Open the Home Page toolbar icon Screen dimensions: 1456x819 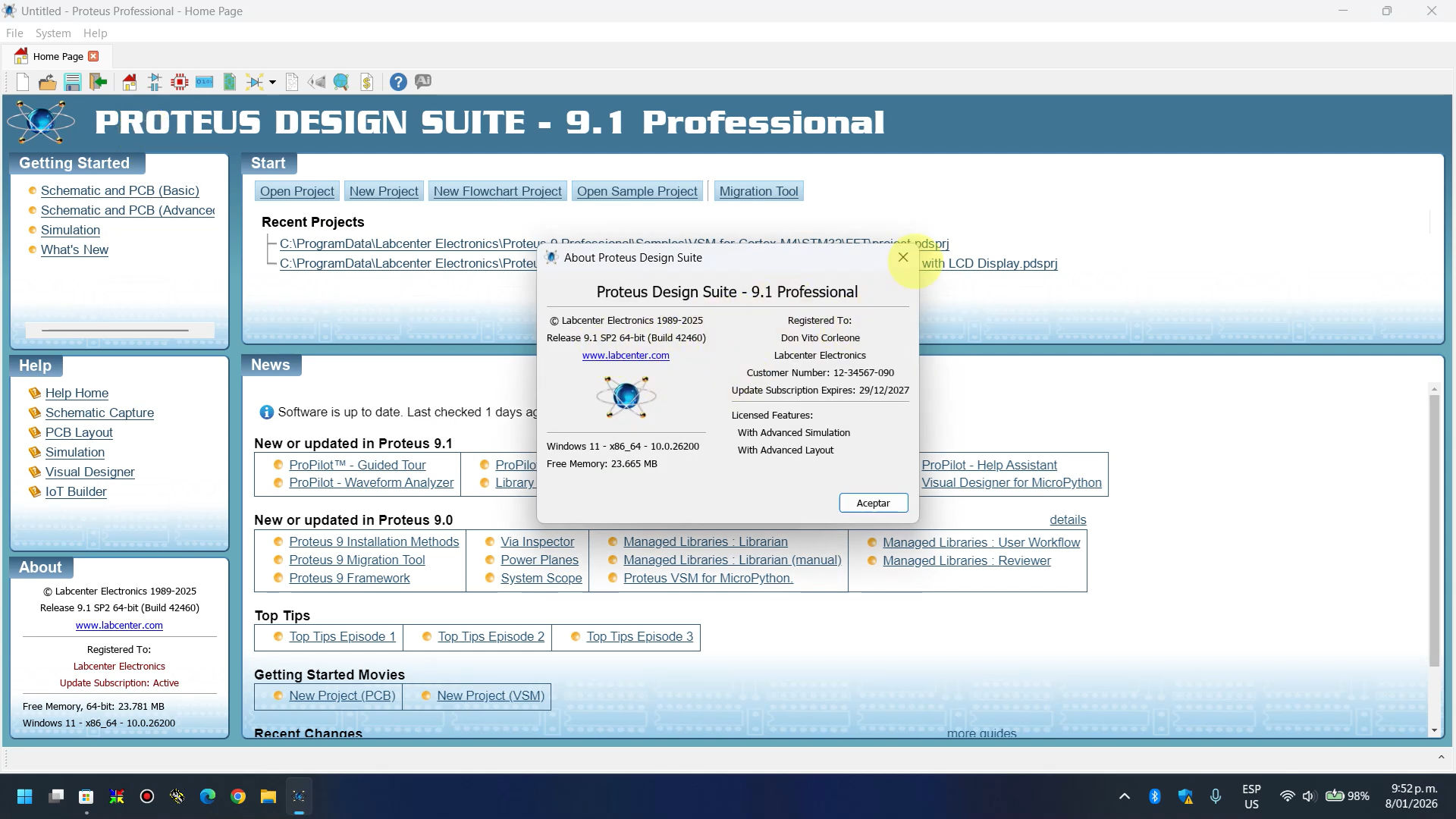(130, 82)
